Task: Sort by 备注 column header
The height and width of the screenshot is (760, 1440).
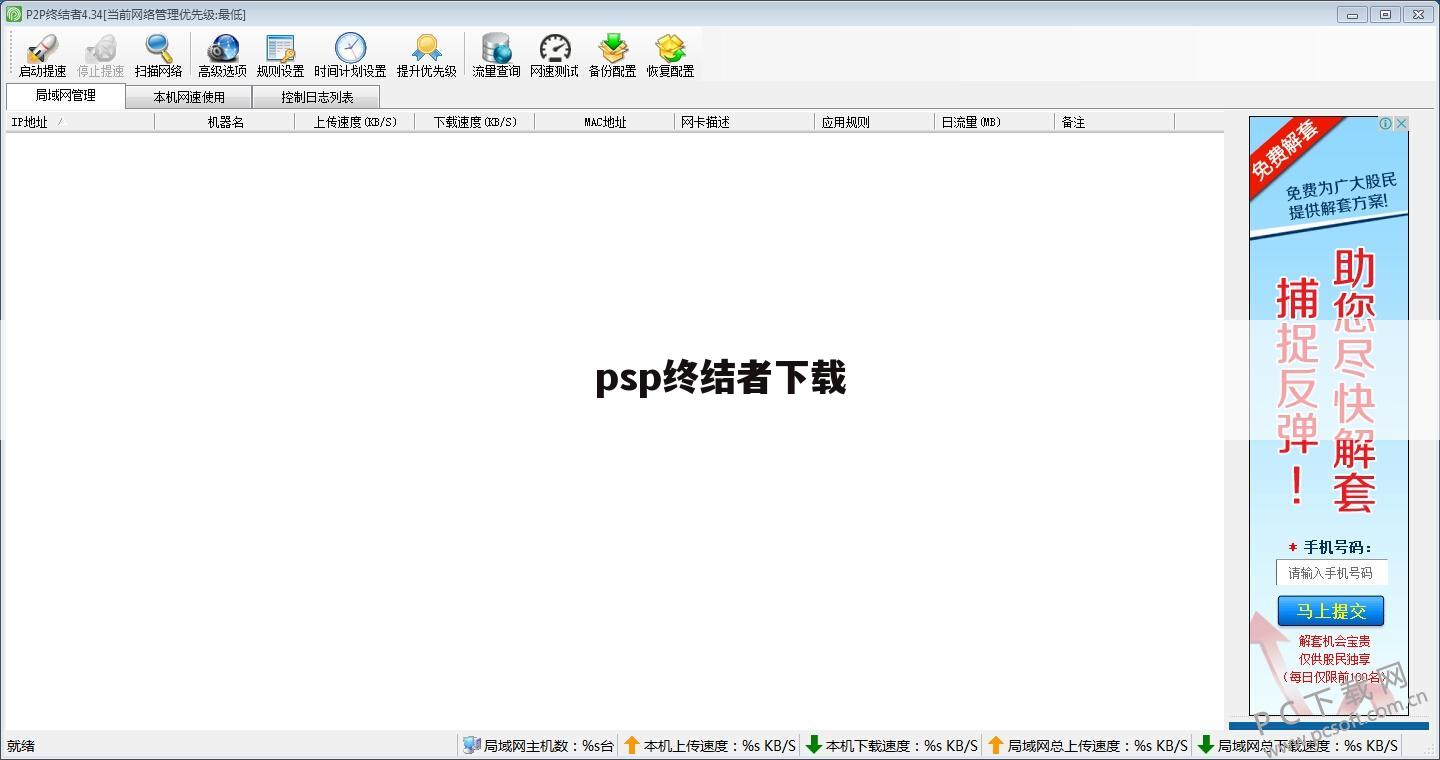Action: pyautogui.click(x=1115, y=122)
